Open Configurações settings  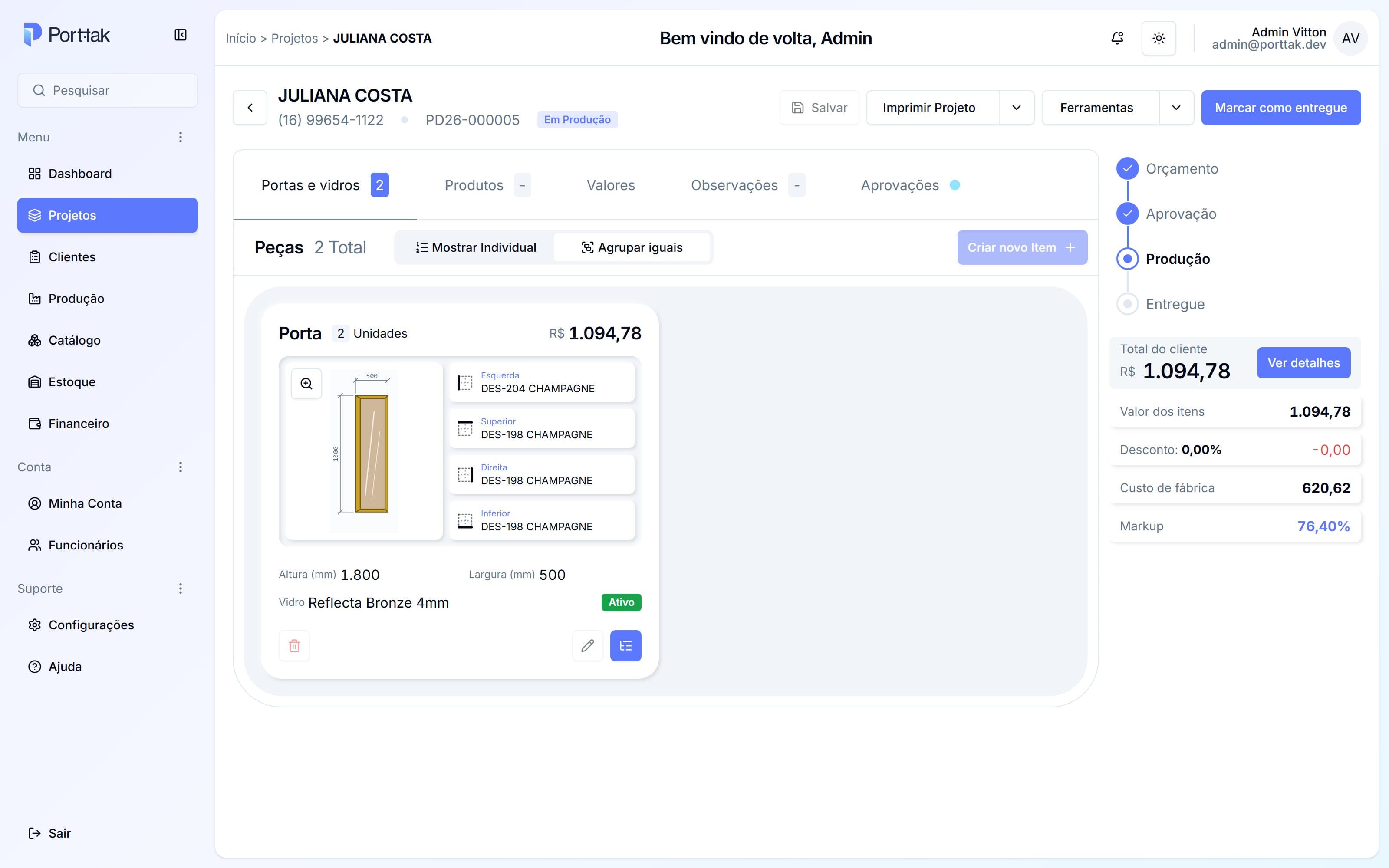107,625
